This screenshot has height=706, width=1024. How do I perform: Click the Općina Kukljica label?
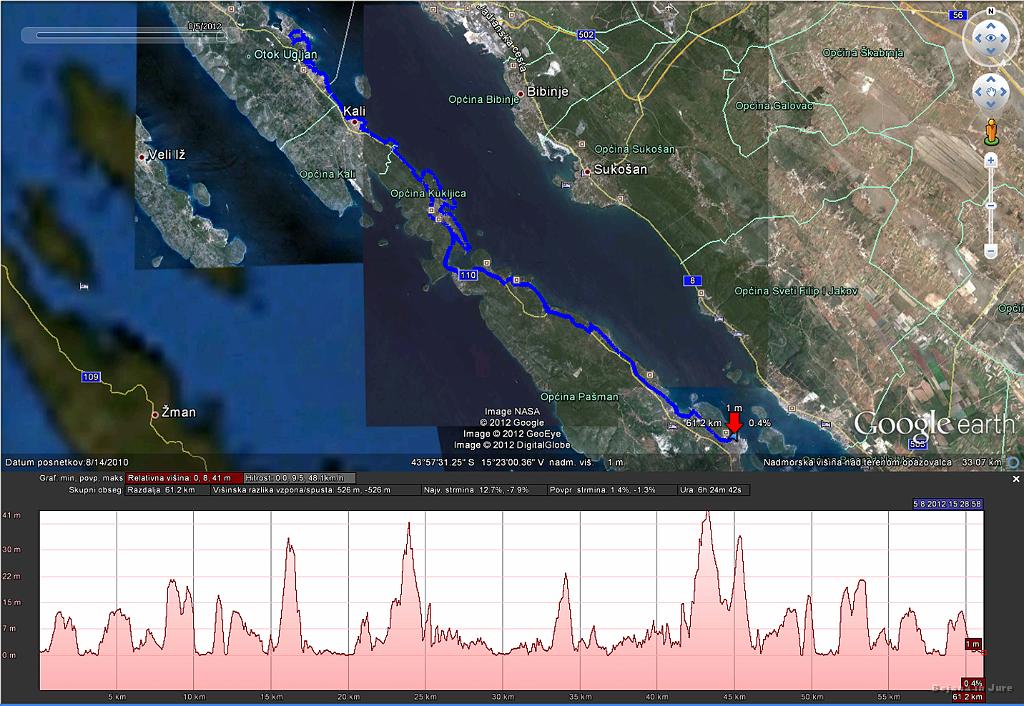(x=428, y=194)
